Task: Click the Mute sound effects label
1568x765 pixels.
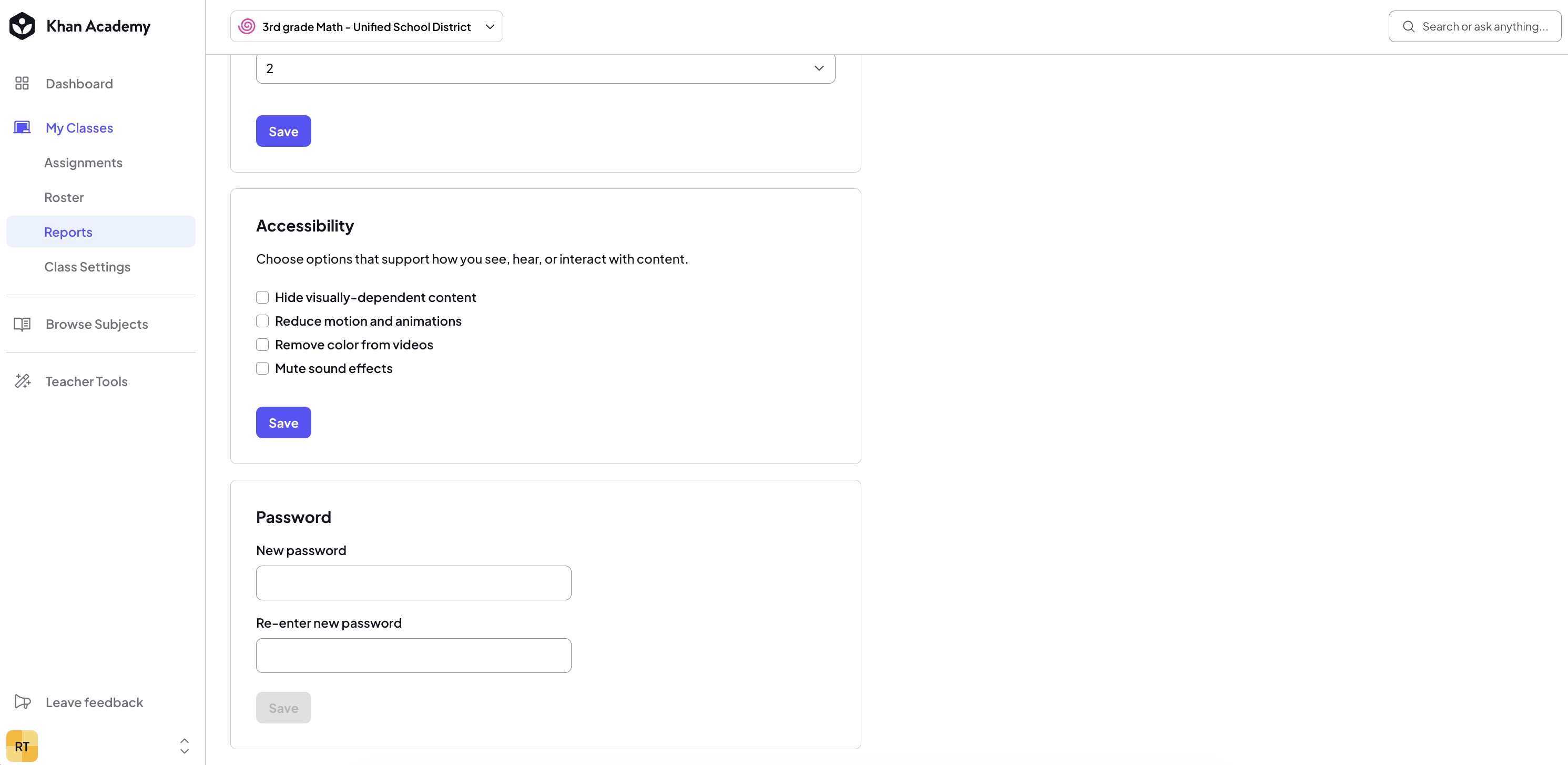Action: click(333, 368)
